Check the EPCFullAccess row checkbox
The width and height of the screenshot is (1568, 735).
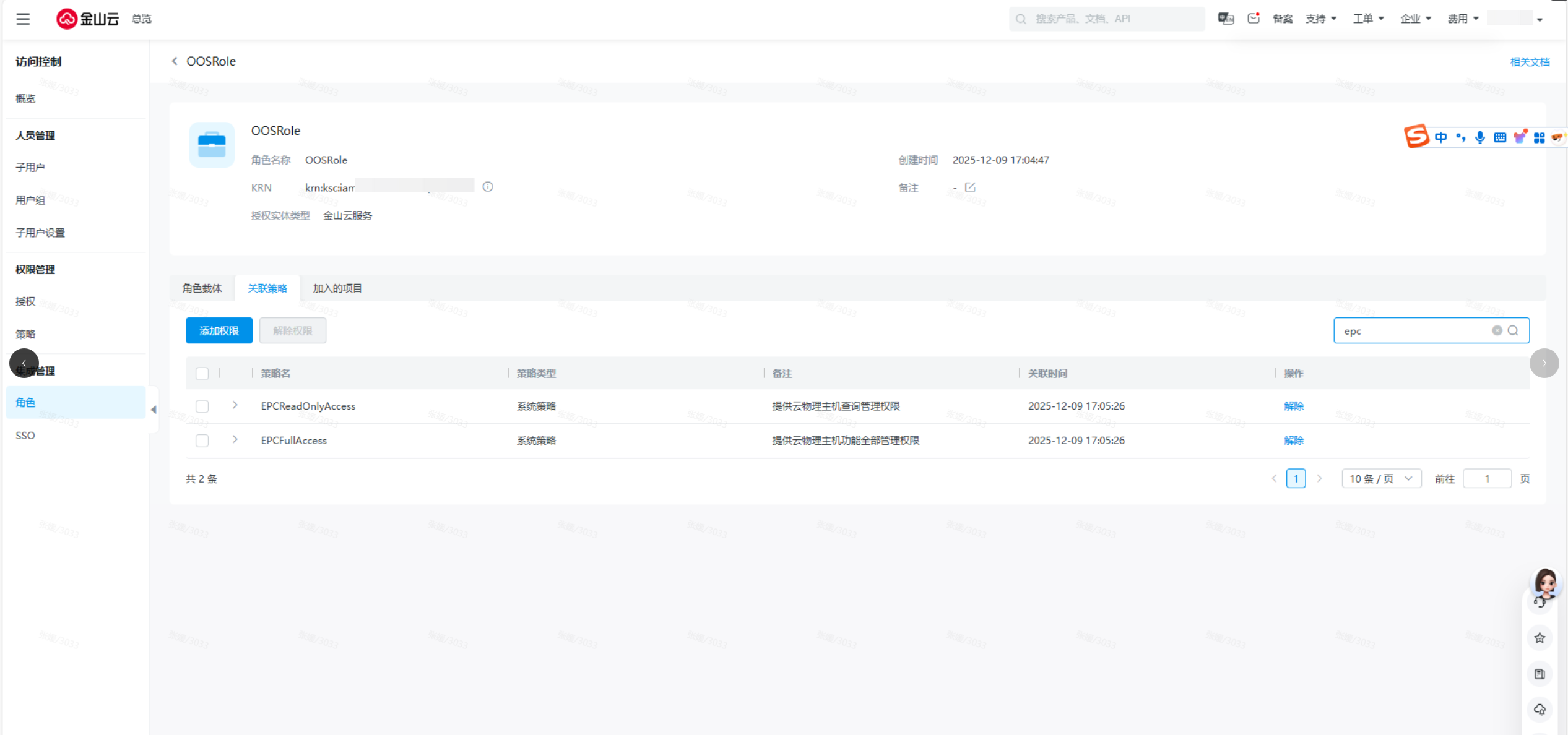tap(202, 441)
